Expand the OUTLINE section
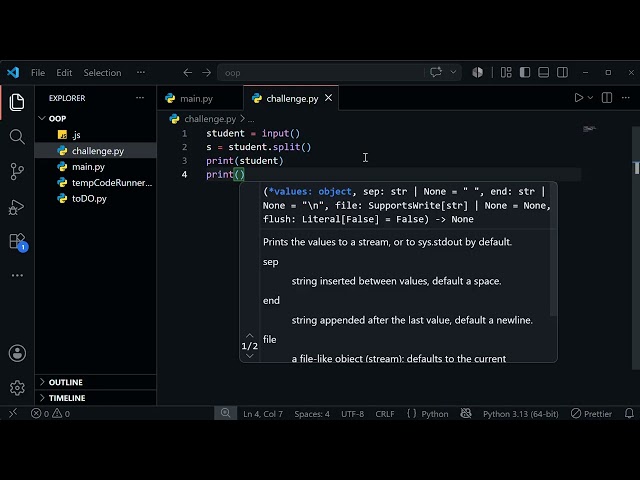Viewport: 640px width, 480px height. click(96, 382)
